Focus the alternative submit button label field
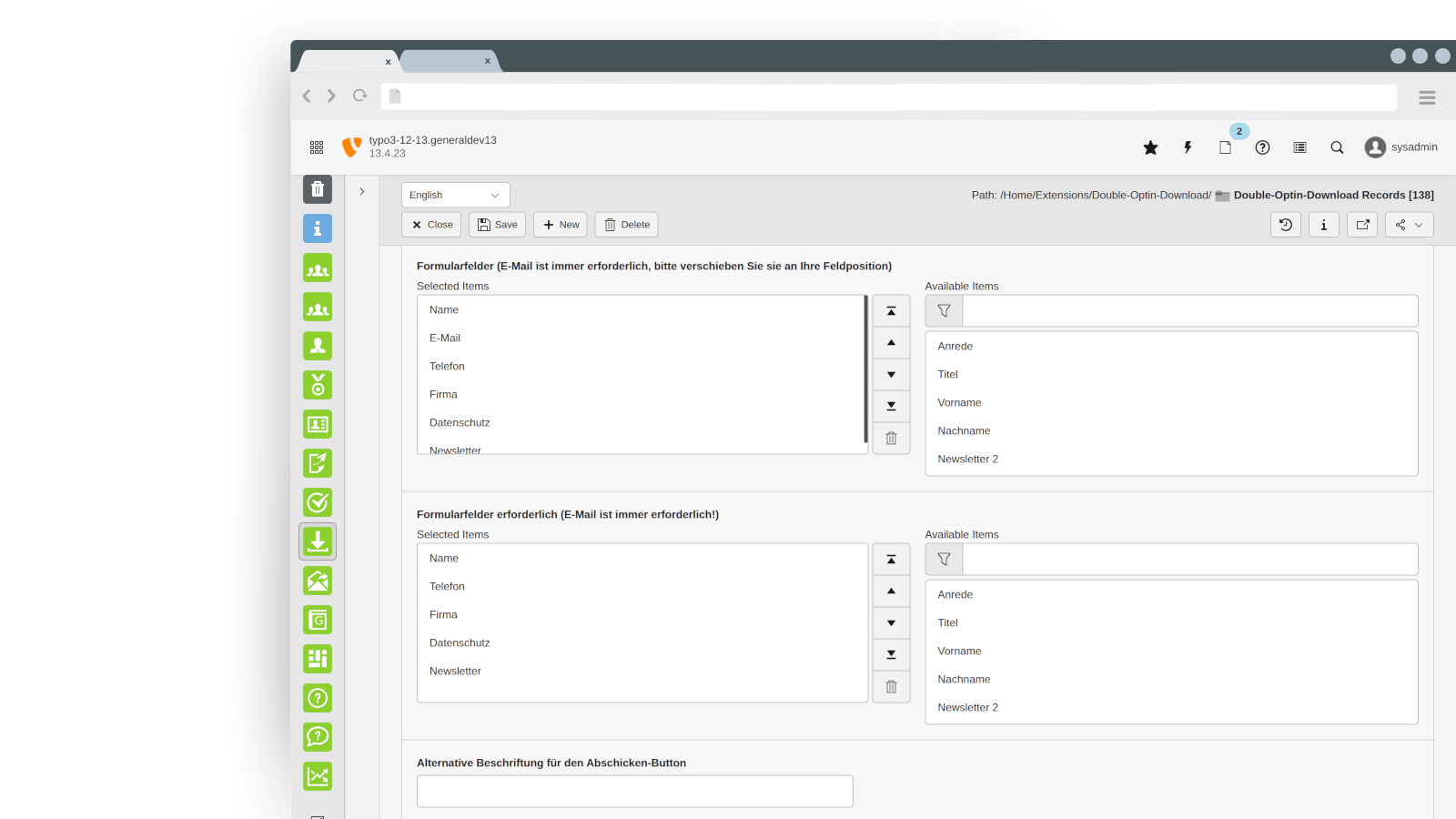1456x819 pixels. pos(634,792)
